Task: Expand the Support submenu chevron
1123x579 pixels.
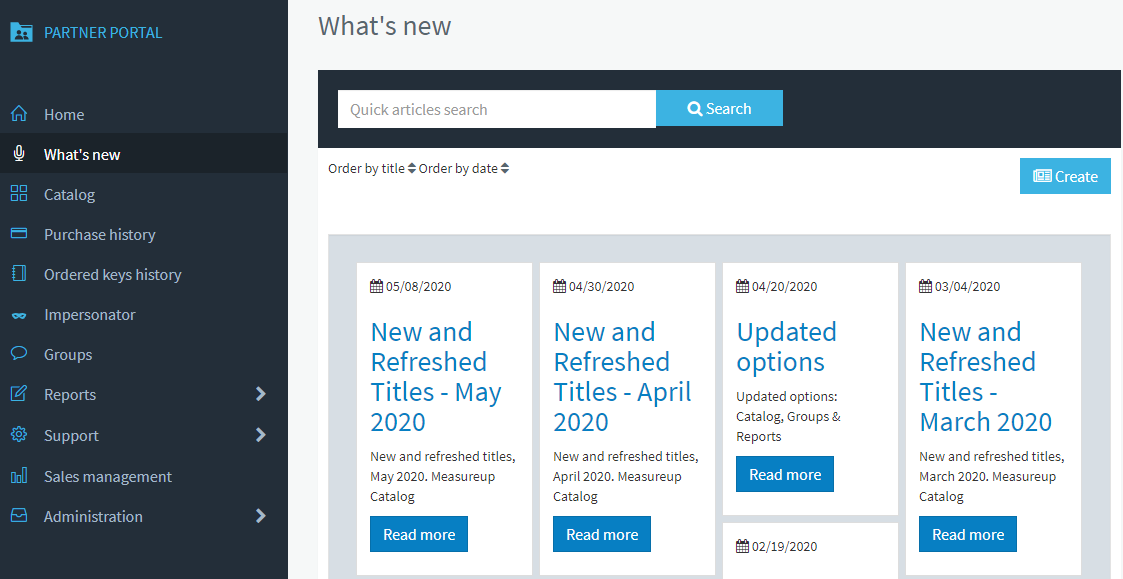Action: point(261,435)
